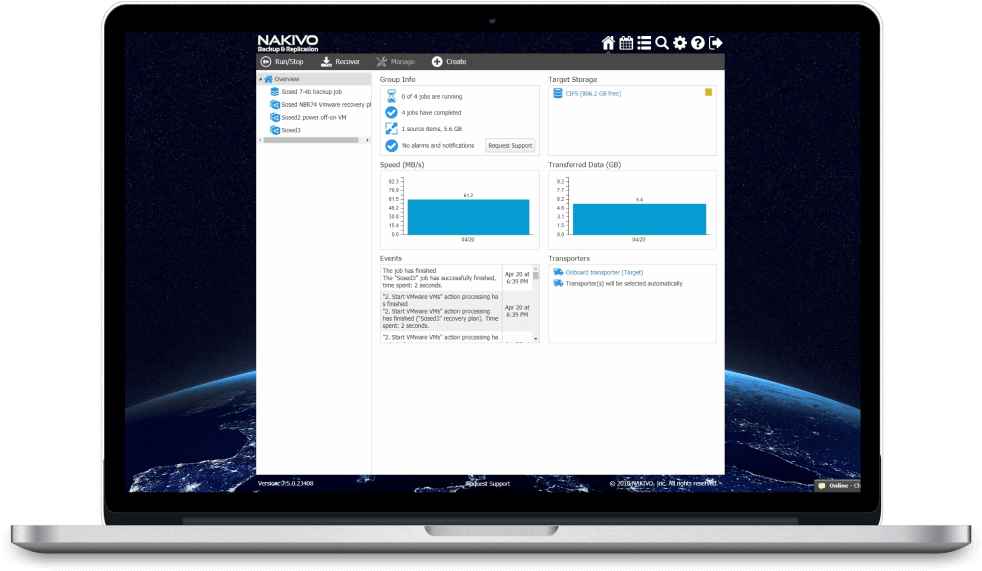The width and height of the screenshot is (982, 571).
Task: Click the first 'Apr 20 at 6:39 PM' timestamp
Action: [517, 278]
